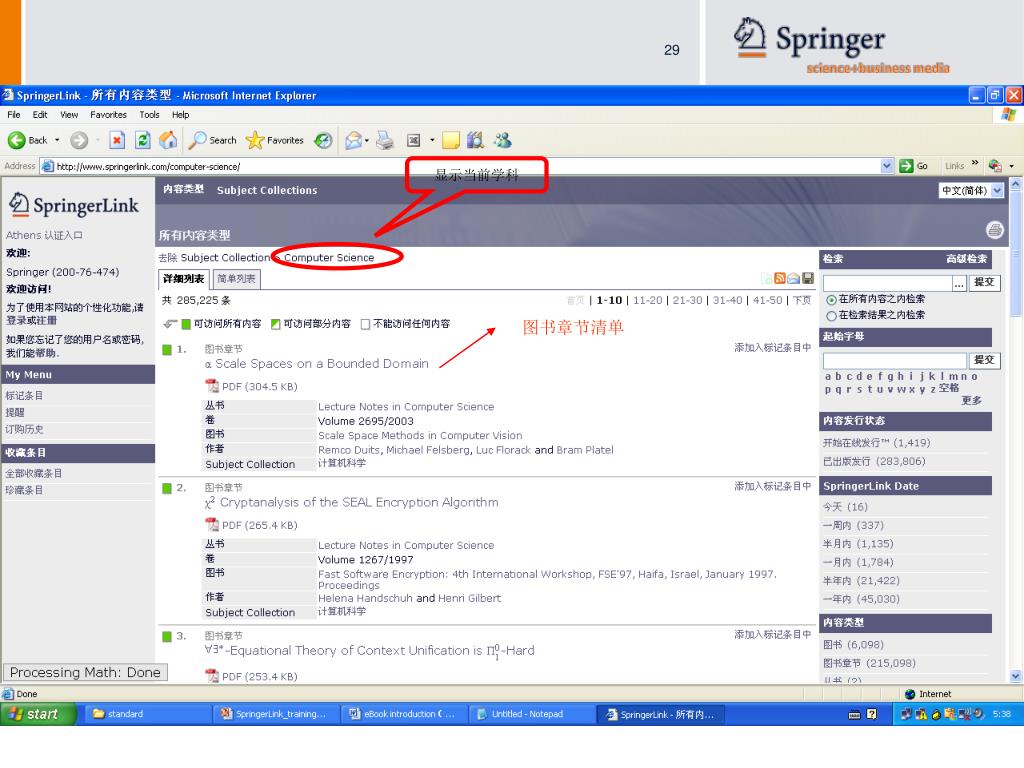This screenshot has width=1024, height=768.
Task: Open the Lecture Notes in Computer Science link in result 1
Action: 406,407
